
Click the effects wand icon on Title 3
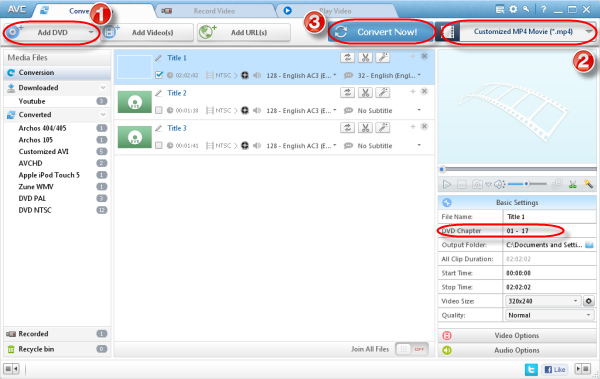(383, 128)
